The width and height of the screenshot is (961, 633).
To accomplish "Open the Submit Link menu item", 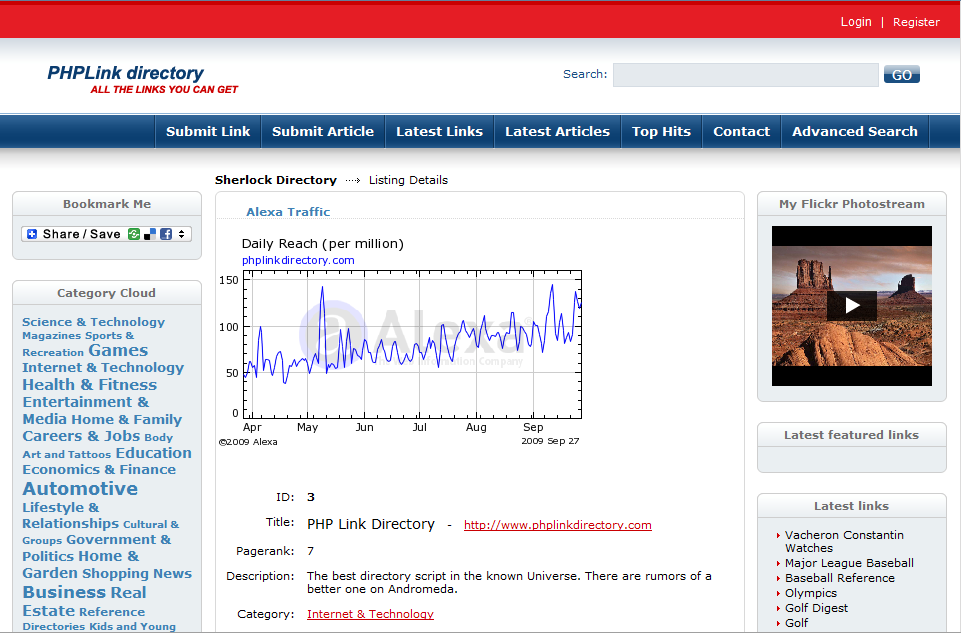I will 207,131.
